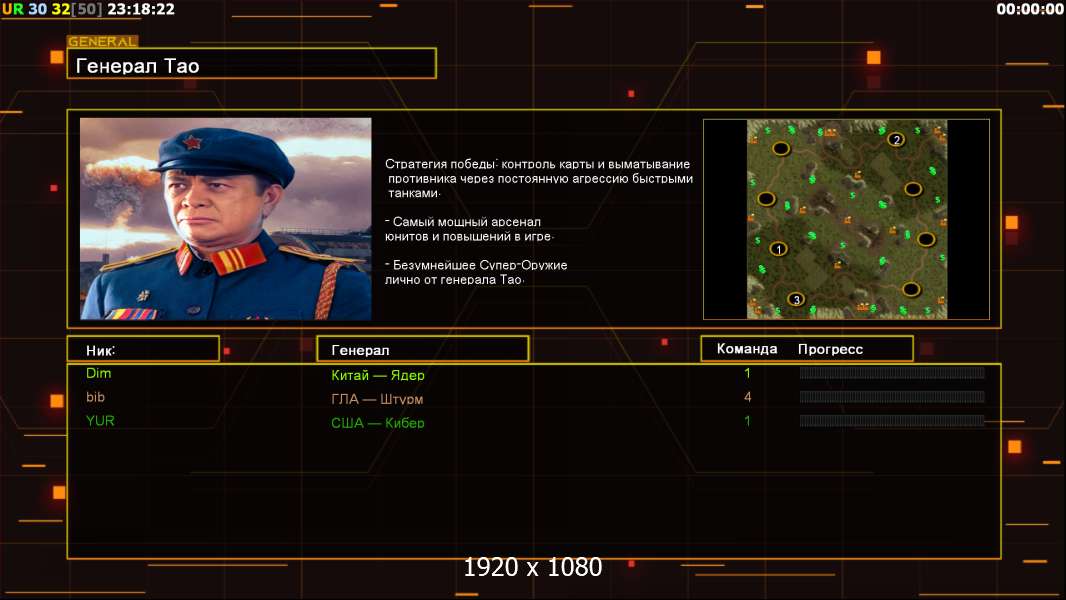Click team number 4 in bib's row

(747, 397)
